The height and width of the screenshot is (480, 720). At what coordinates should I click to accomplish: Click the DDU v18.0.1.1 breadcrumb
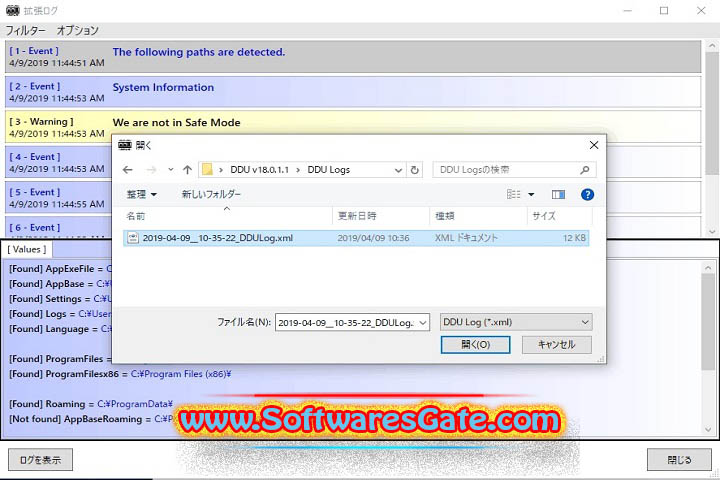(259, 170)
